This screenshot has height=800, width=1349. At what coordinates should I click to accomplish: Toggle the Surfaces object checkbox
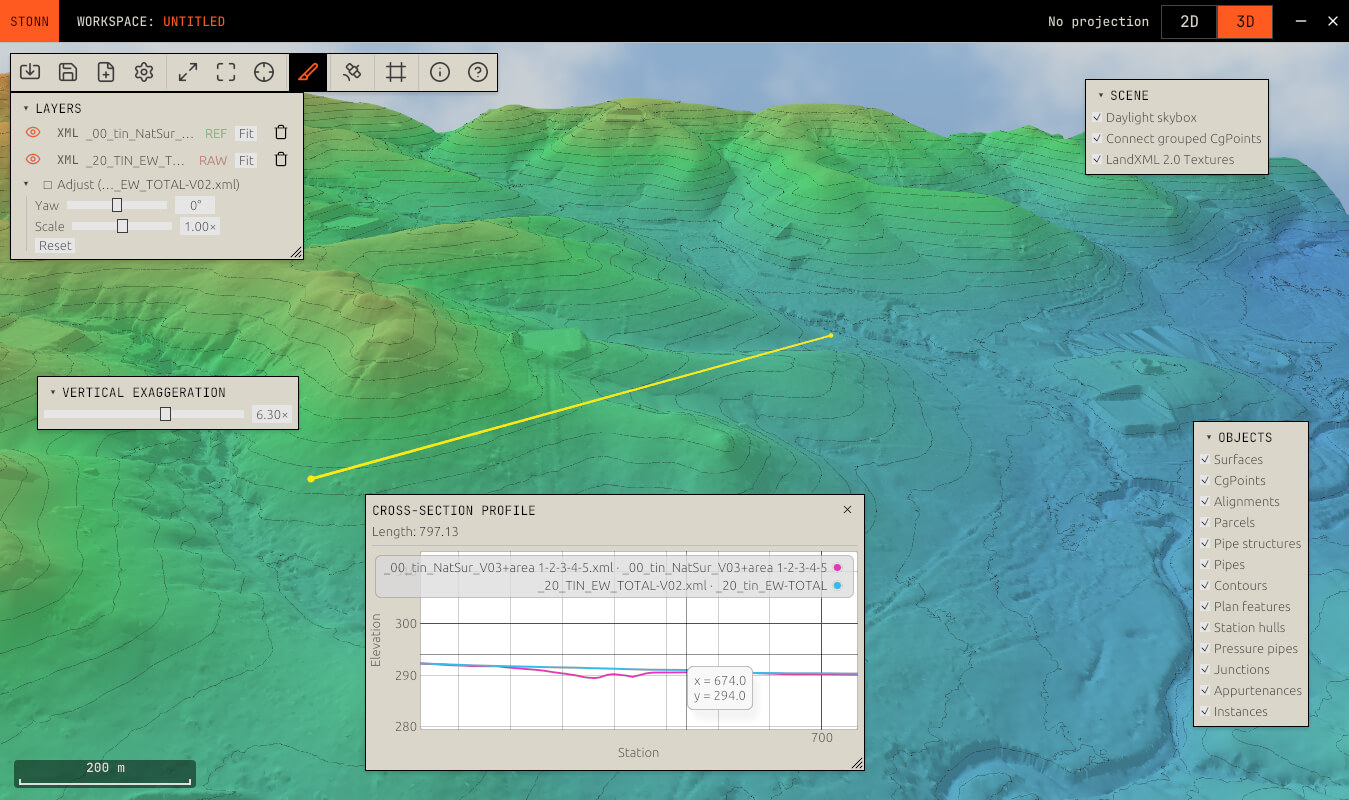pyautogui.click(x=1205, y=460)
